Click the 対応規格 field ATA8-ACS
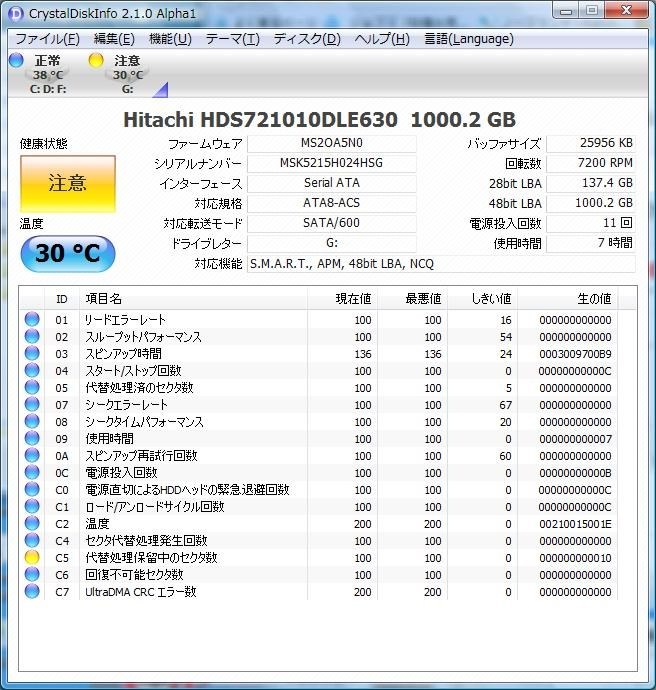This screenshot has width=656, height=690. pyautogui.click(x=332, y=203)
